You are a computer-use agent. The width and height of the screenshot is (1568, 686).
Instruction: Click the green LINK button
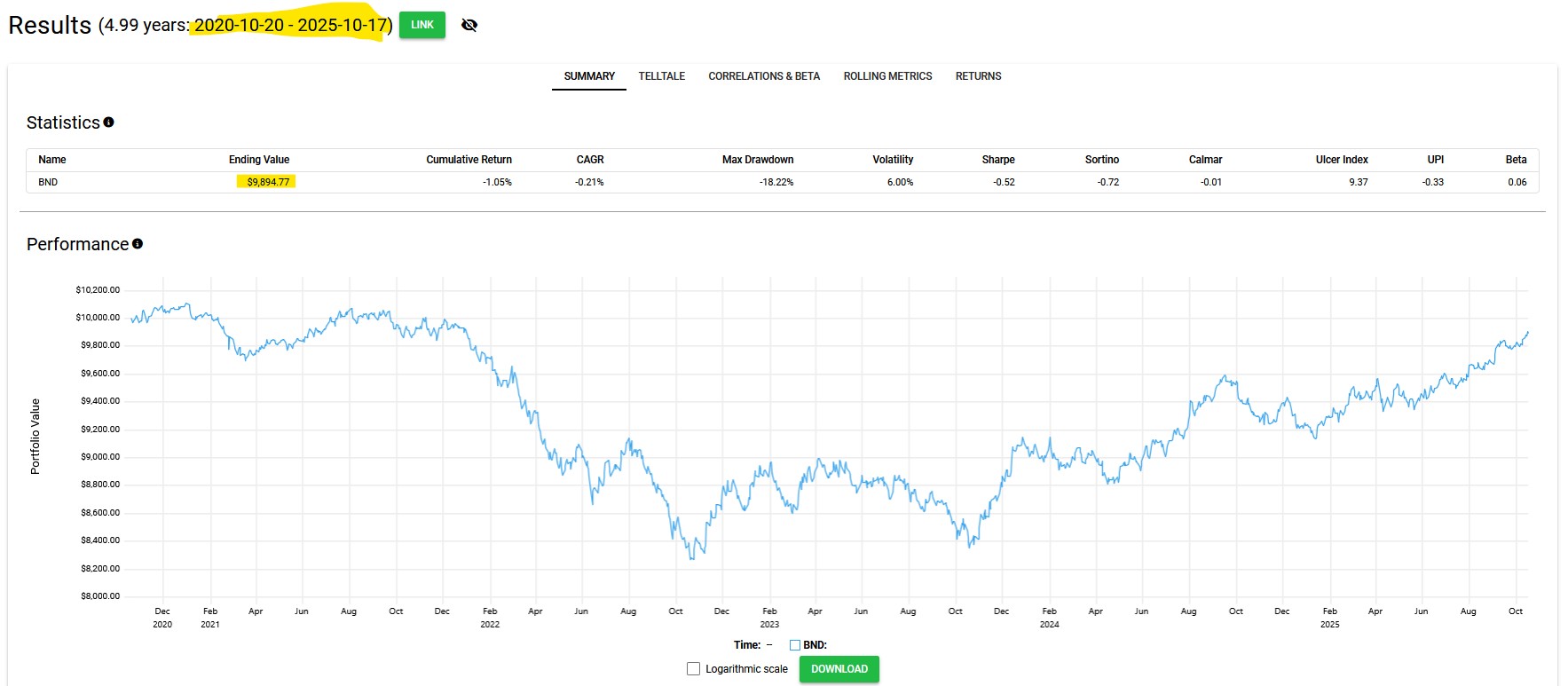tap(422, 25)
